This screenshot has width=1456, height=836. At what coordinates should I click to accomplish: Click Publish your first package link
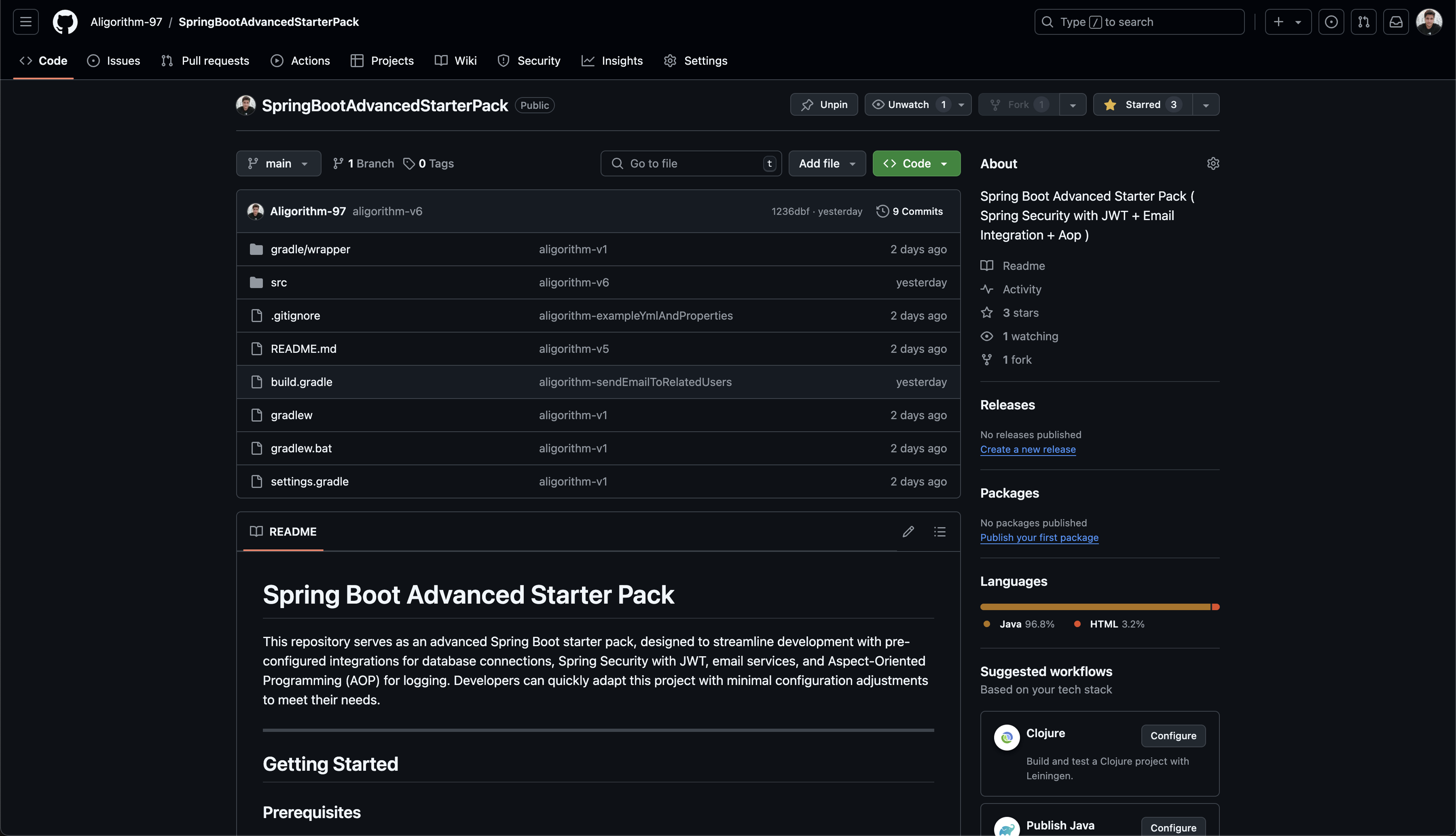tap(1039, 537)
